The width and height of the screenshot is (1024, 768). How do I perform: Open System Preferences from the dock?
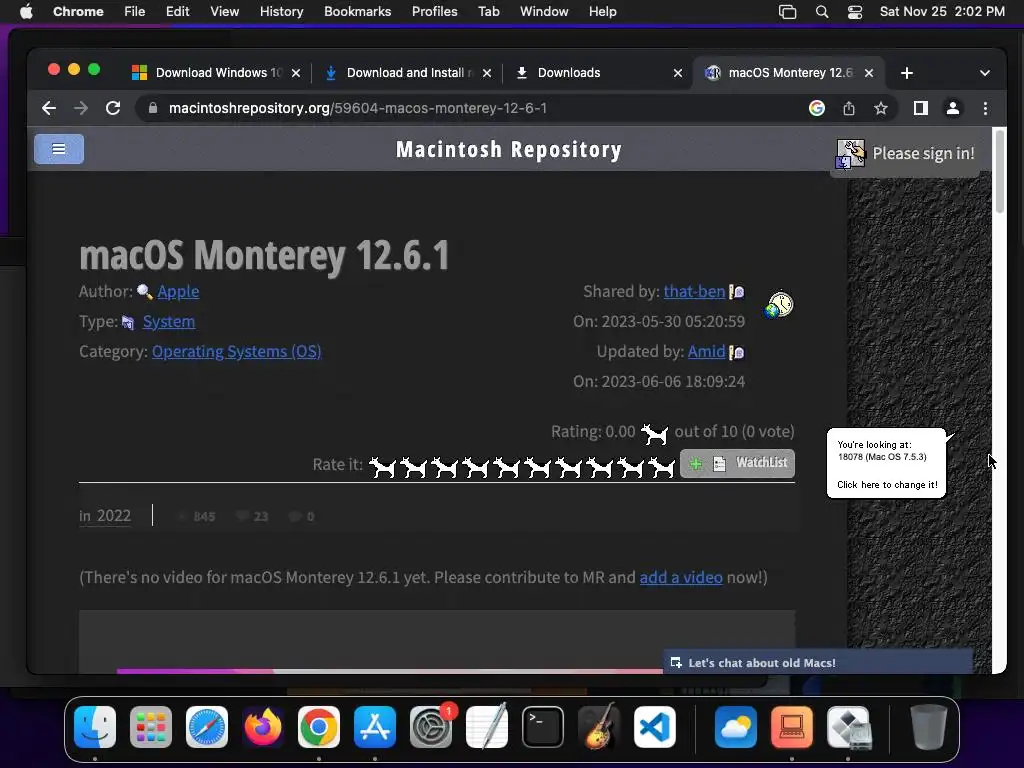point(431,727)
